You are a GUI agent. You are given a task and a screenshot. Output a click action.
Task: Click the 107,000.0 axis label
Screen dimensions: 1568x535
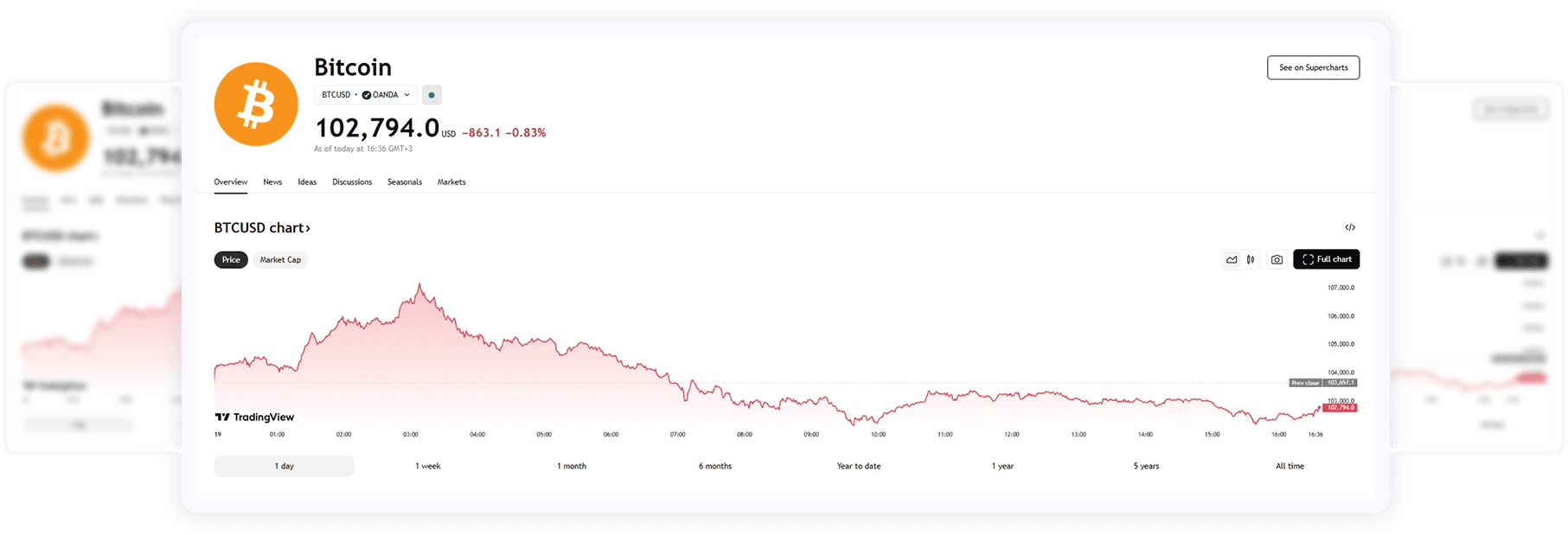pyautogui.click(x=1341, y=288)
